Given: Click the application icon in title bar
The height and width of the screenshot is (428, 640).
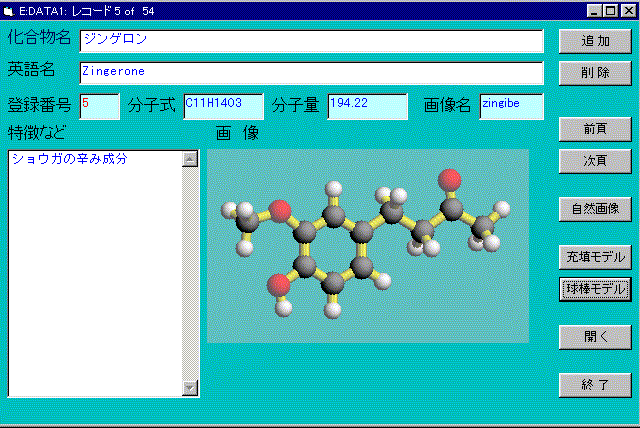Looking at the screenshot, I should click(8, 11).
